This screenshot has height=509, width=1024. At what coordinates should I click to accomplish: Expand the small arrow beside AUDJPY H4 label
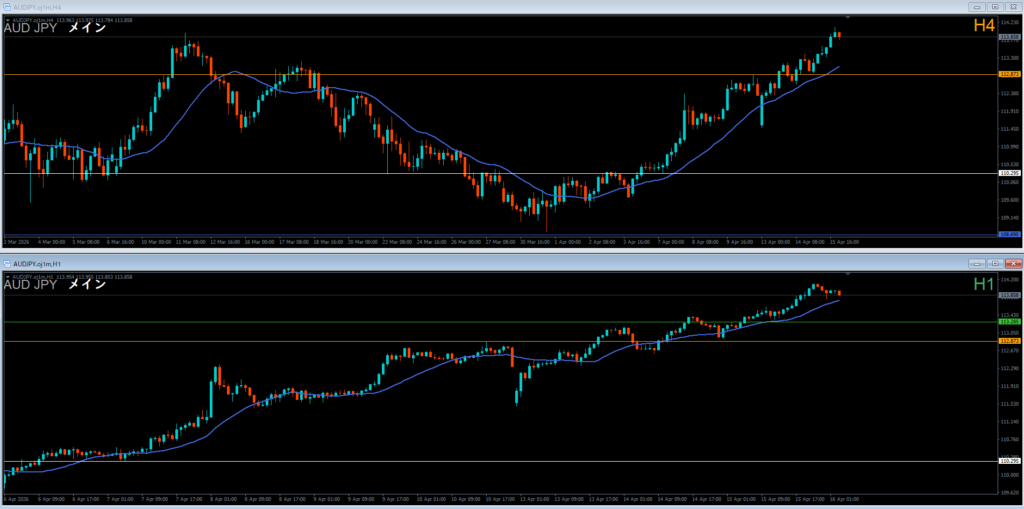tap(8, 19)
